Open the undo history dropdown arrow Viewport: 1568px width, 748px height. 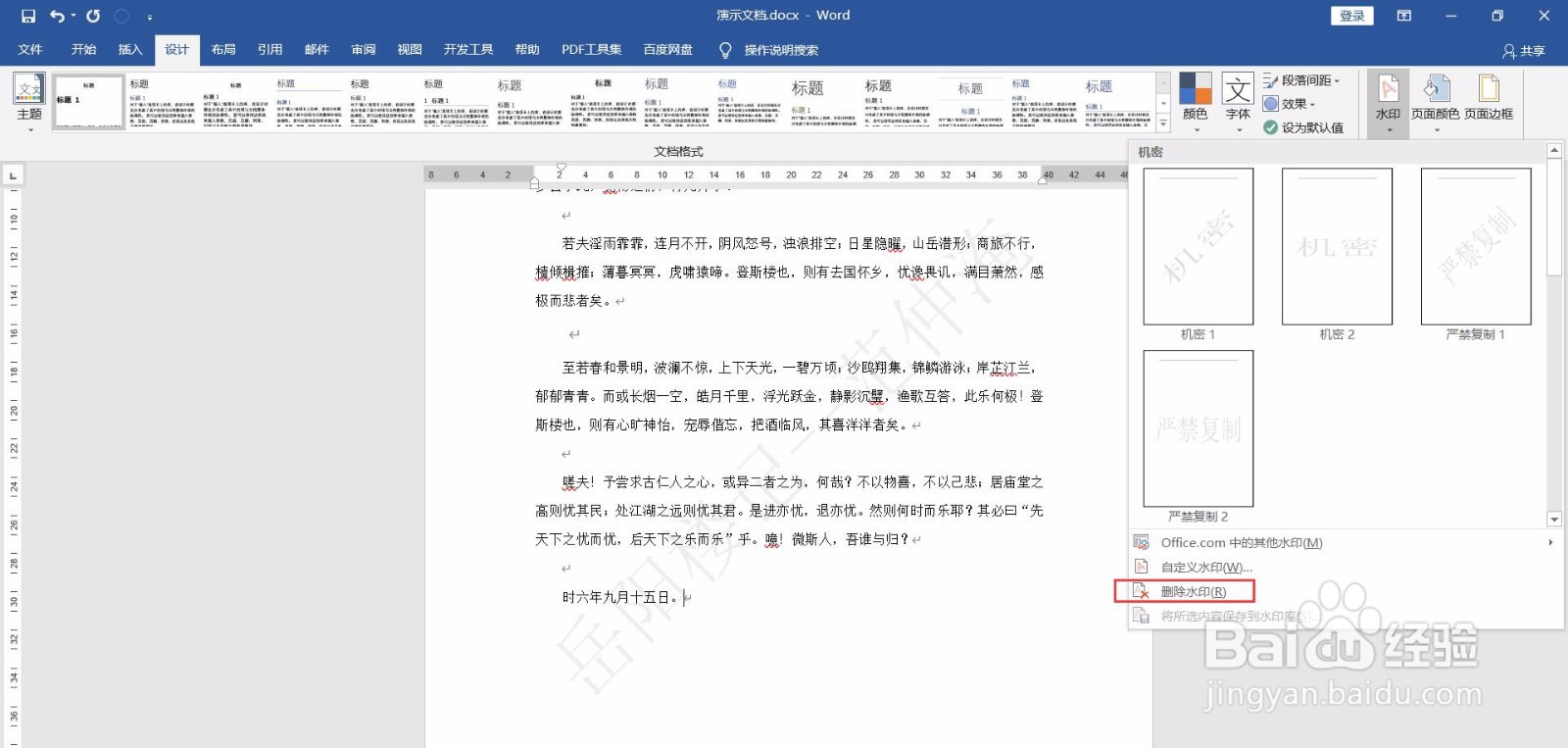pyautogui.click(x=73, y=16)
